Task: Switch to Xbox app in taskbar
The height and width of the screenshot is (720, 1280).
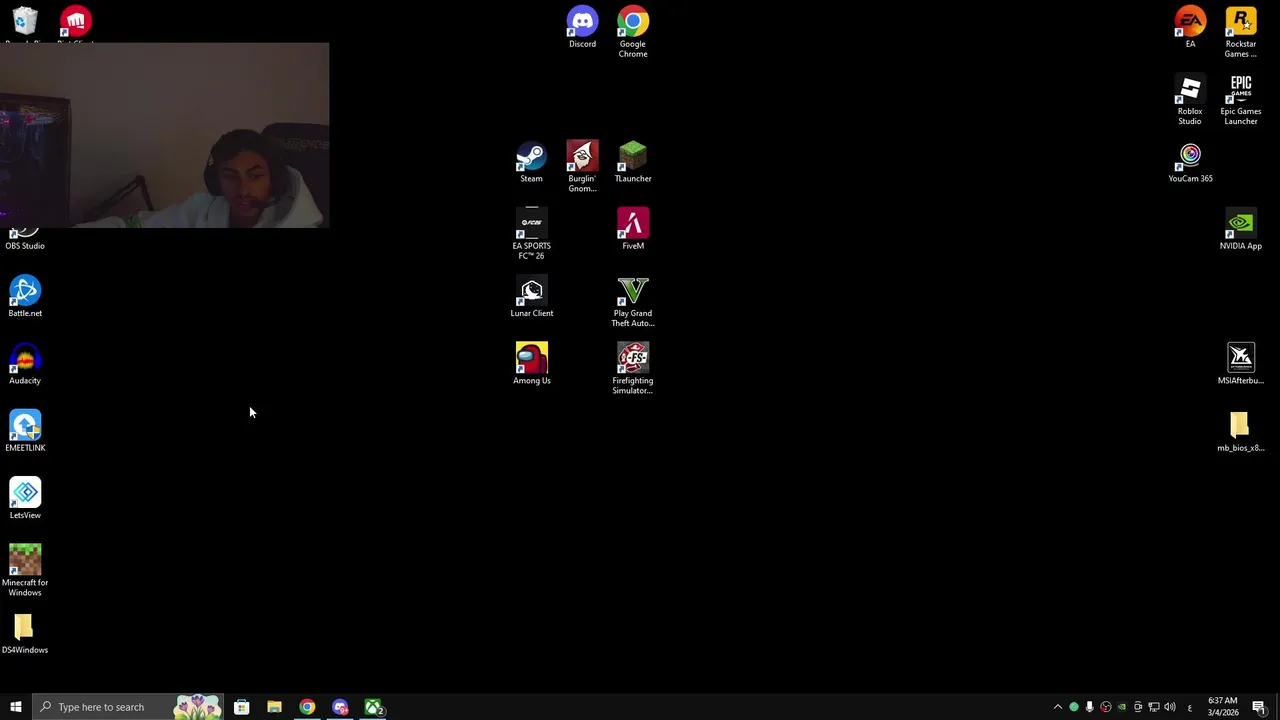Action: point(373,707)
